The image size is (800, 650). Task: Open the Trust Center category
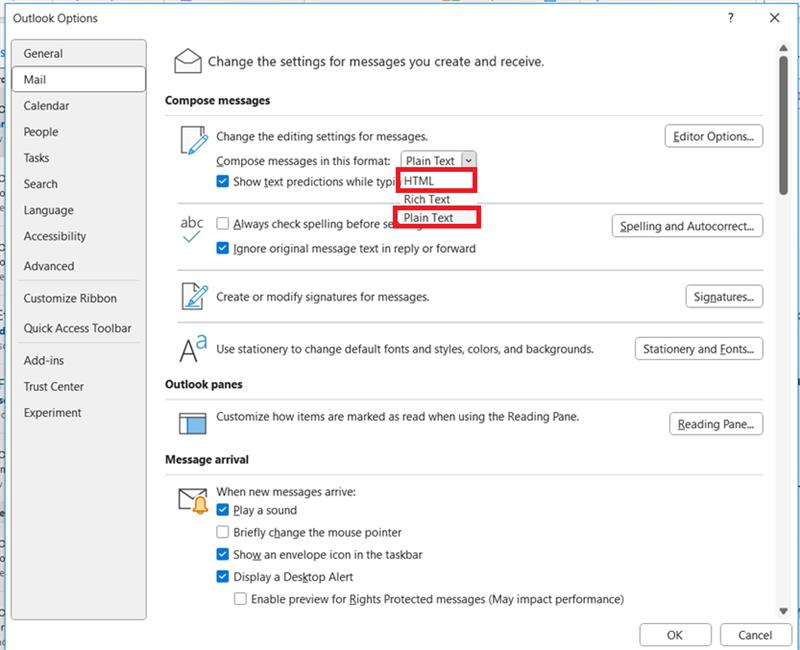[x=79, y=386]
